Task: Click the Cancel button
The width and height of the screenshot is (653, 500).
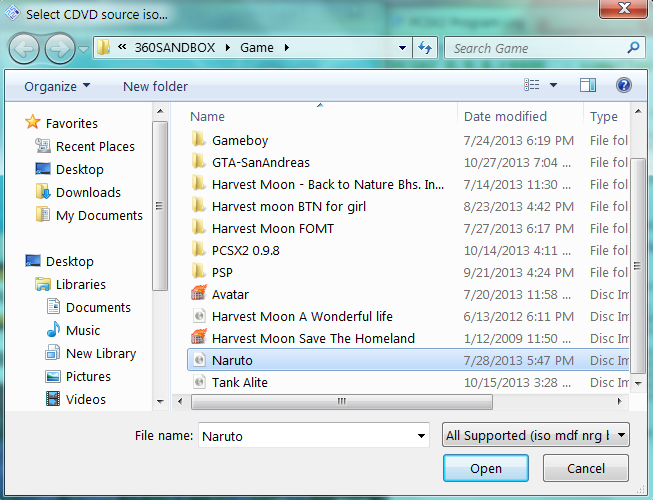Action: pyautogui.click(x=586, y=468)
